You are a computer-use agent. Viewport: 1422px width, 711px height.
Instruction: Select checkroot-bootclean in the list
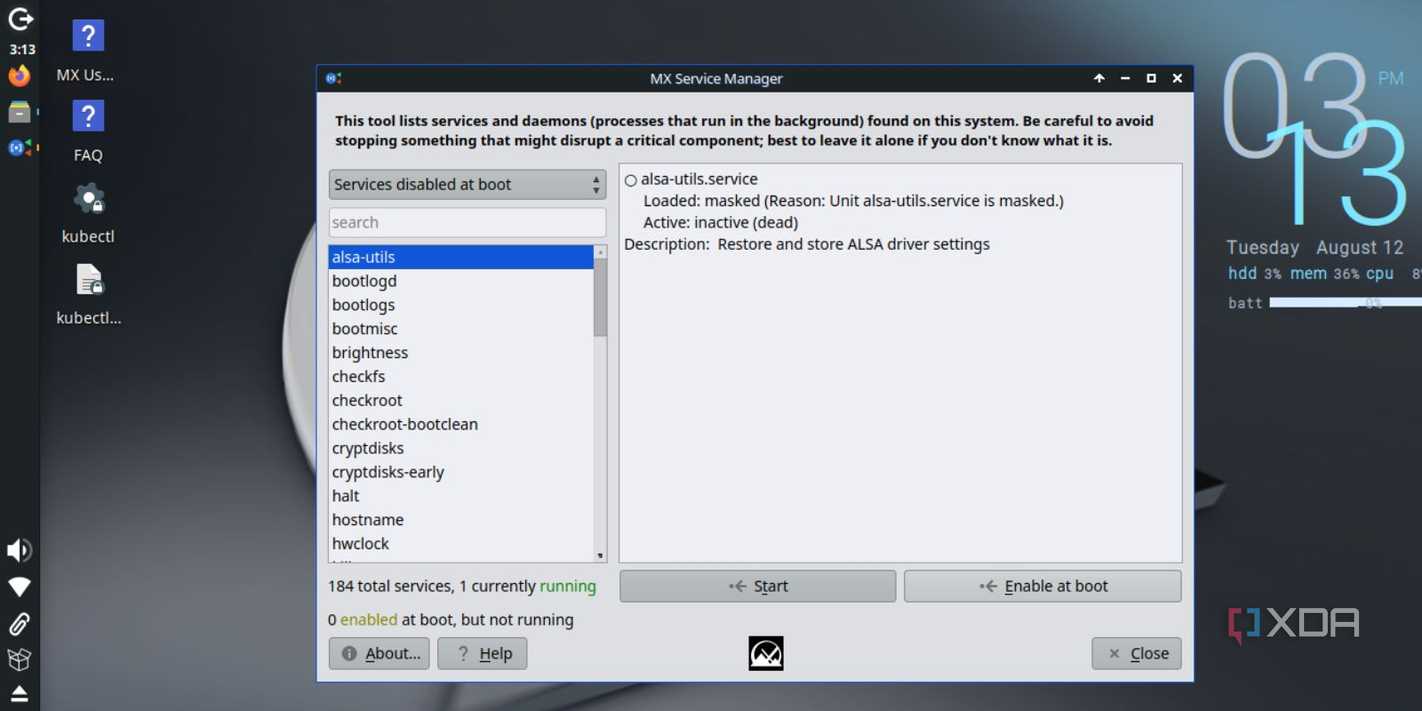click(x=461, y=424)
